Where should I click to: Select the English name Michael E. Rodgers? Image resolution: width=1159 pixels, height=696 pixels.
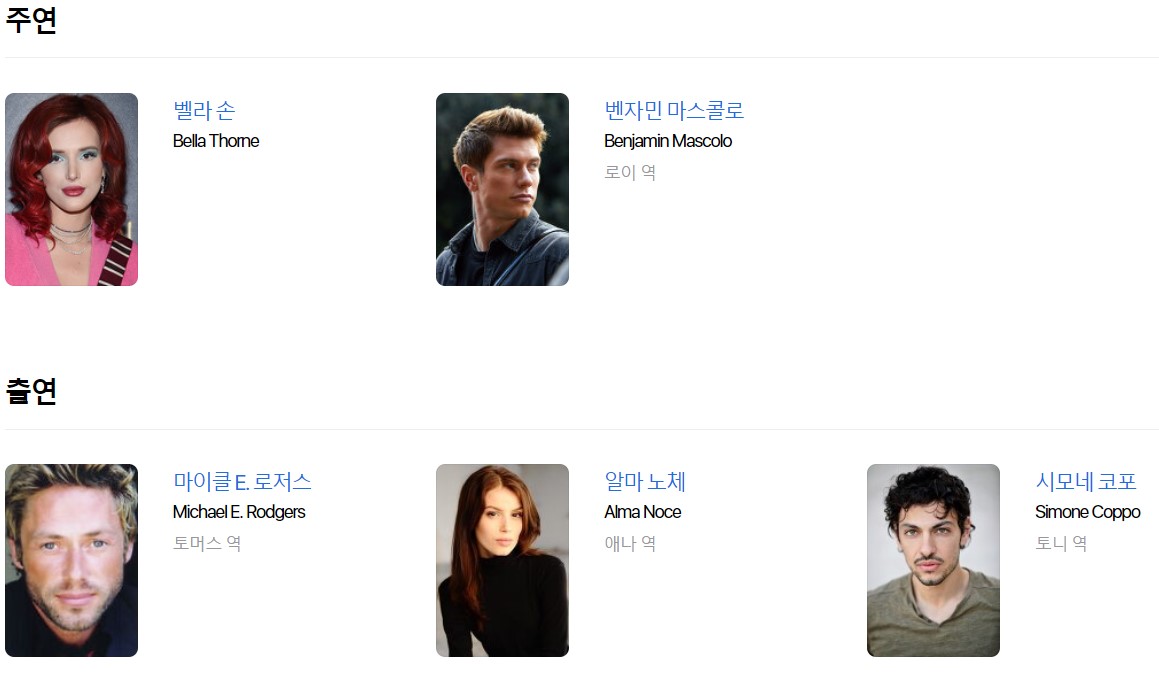click(239, 512)
